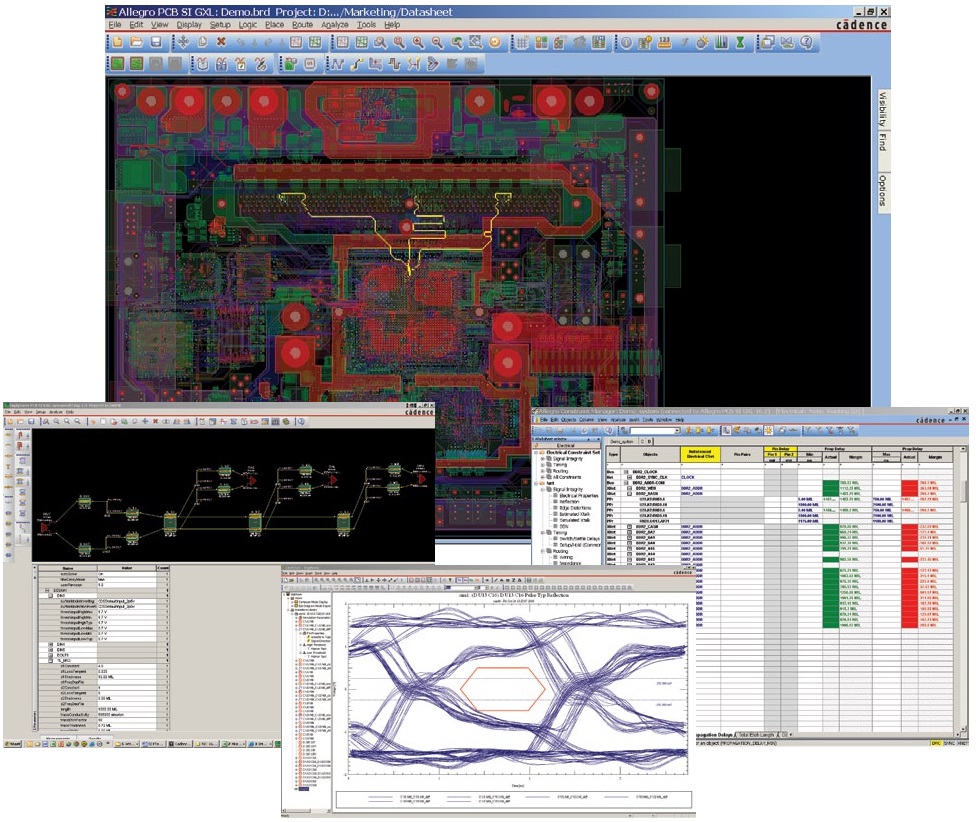The height and width of the screenshot is (822, 980).
Task: Select the Slide trace icon
Action: click(376, 63)
